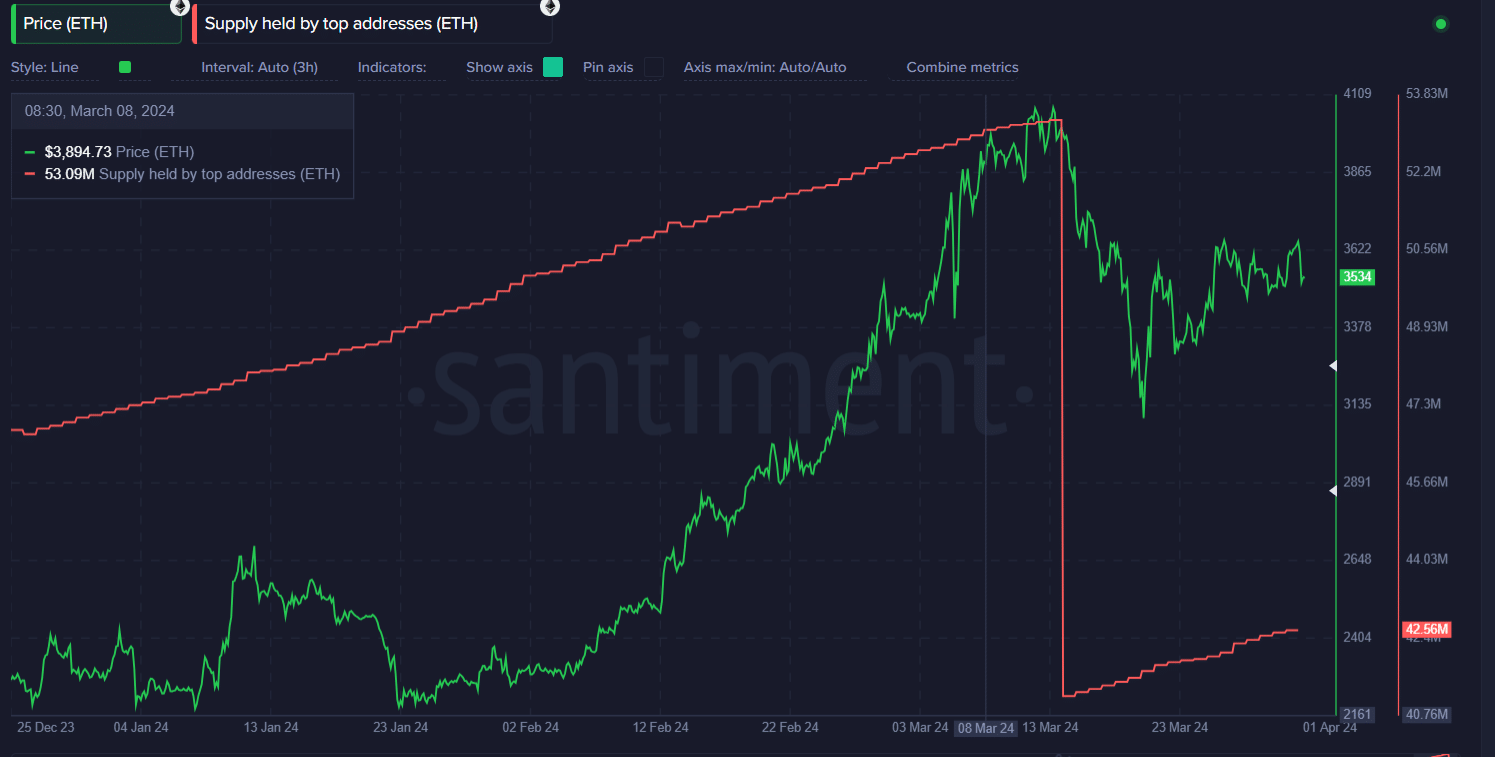Screen dimensions: 1495x757
Task: Click the 01 Apr 24 date label
Action: (x=1329, y=728)
